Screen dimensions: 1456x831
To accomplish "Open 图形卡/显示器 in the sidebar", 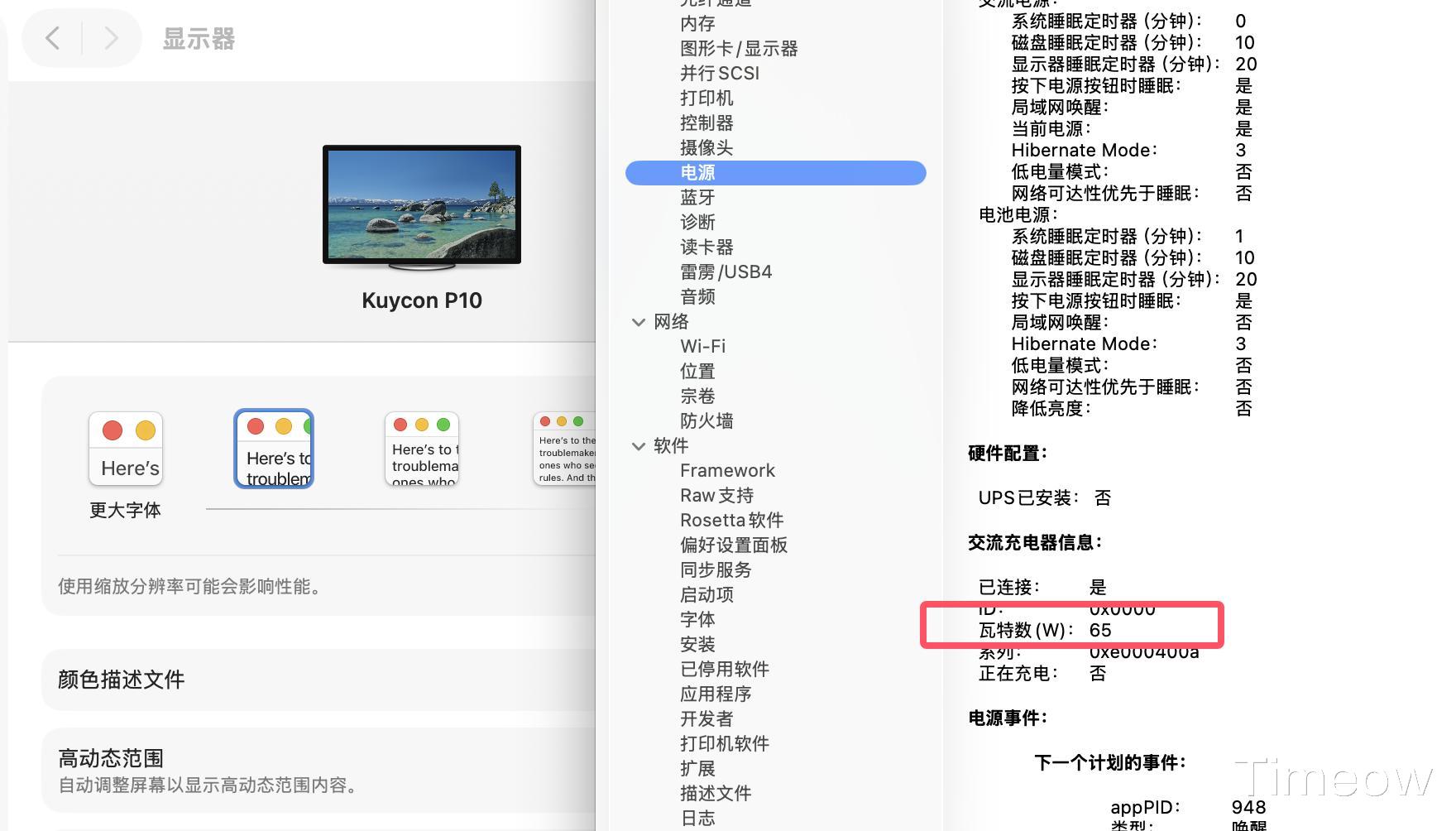I will coord(739,49).
